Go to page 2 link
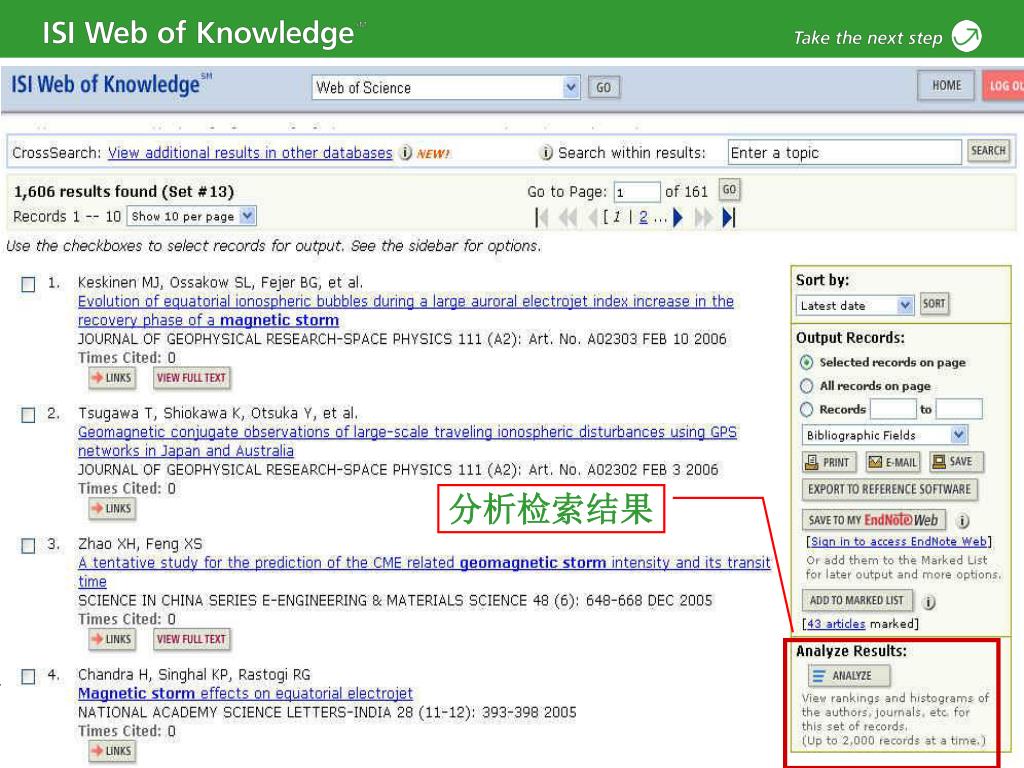 [643, 217]
